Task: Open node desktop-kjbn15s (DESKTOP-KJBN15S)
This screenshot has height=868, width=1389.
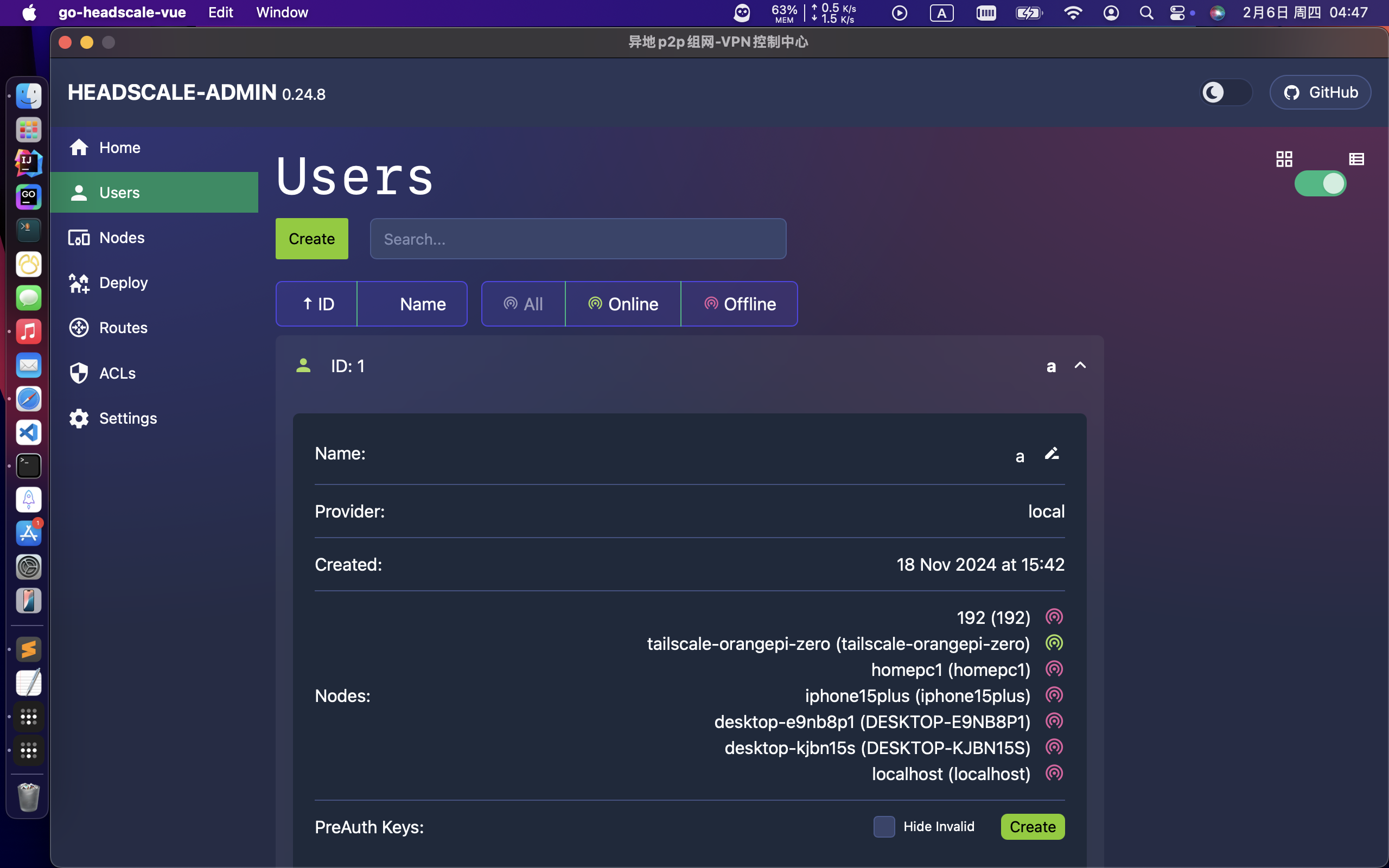Action: click(877, 748)
